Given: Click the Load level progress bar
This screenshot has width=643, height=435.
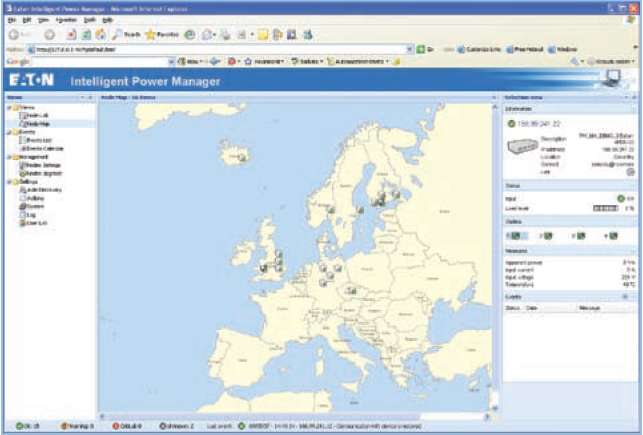Looking at the screenshot, I should tap(605, 208).
